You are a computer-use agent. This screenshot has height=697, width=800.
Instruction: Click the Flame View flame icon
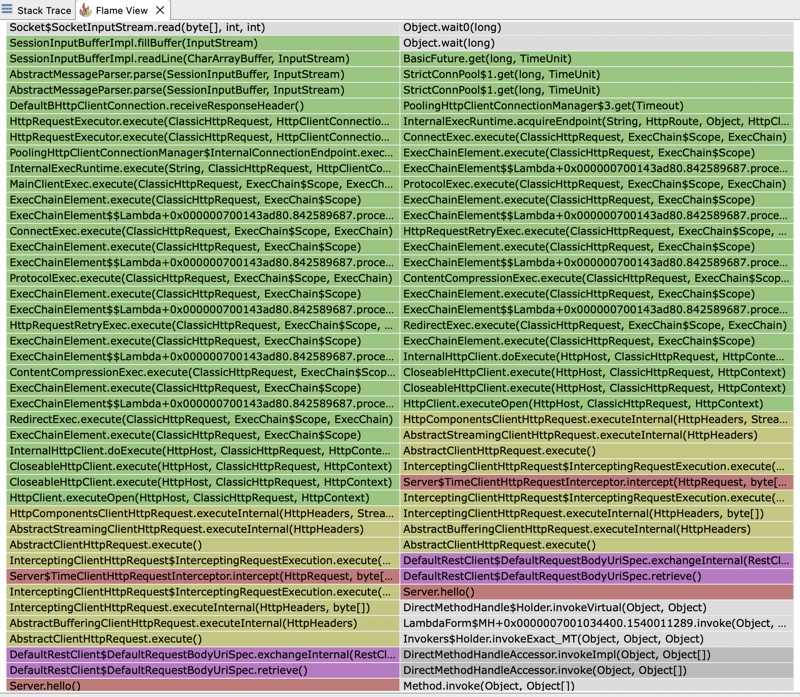point(86,10)
